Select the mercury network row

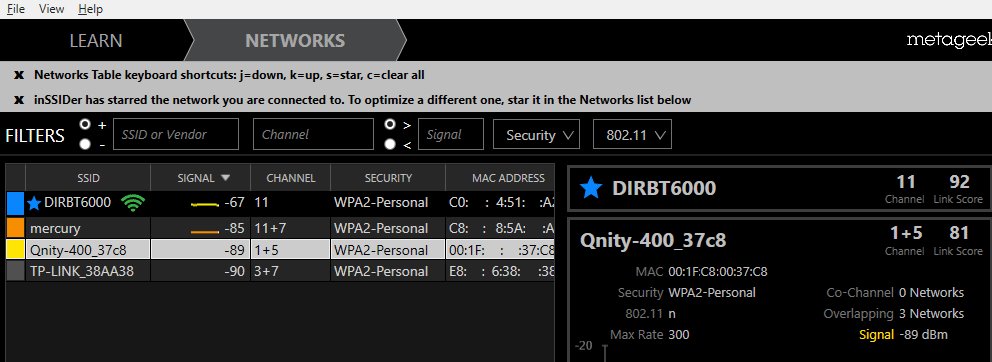click(x=280, y=228)
